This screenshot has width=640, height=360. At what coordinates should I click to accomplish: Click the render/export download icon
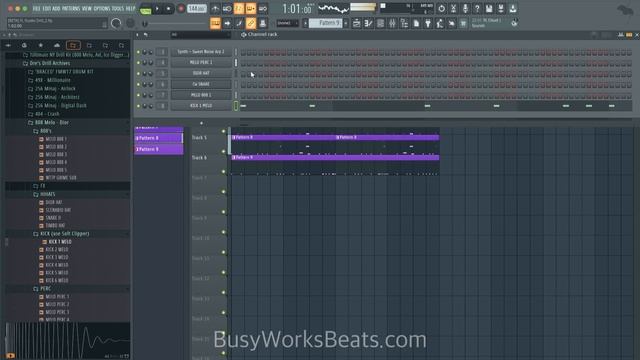coord(513,9)
